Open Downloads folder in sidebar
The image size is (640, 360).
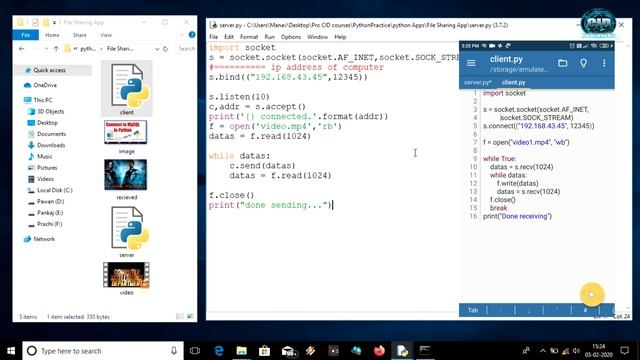(51, 145)
